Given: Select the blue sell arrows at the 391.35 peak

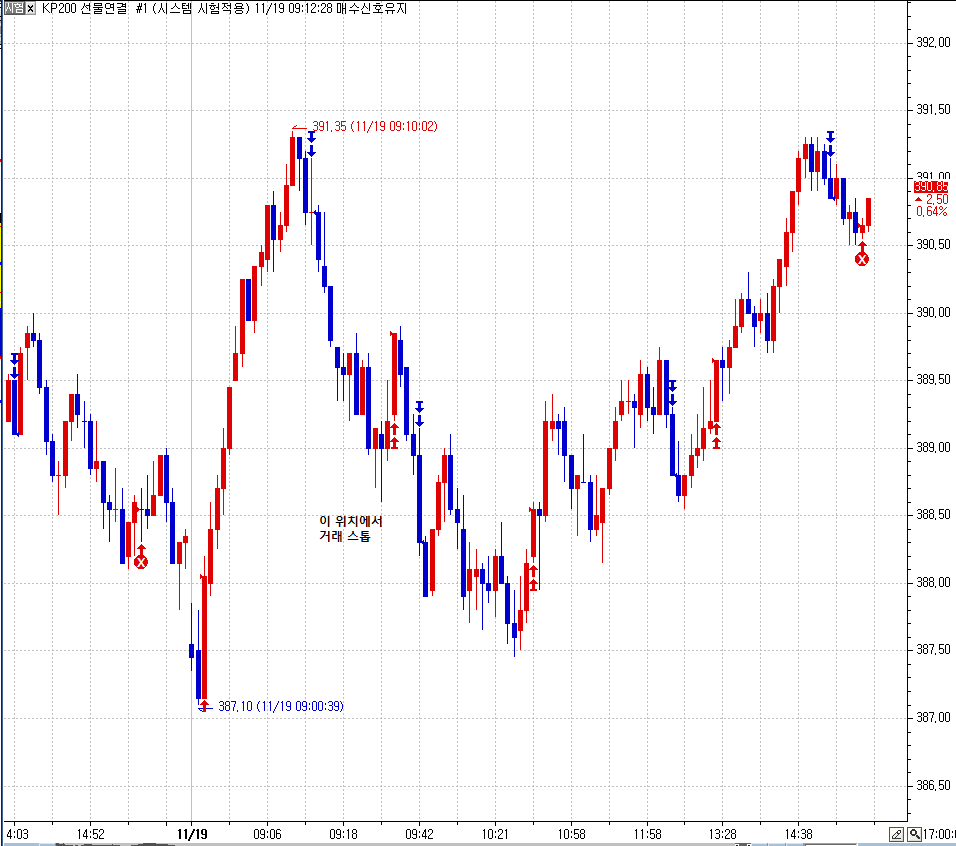Looking at the screenshot, I should 311,143.
